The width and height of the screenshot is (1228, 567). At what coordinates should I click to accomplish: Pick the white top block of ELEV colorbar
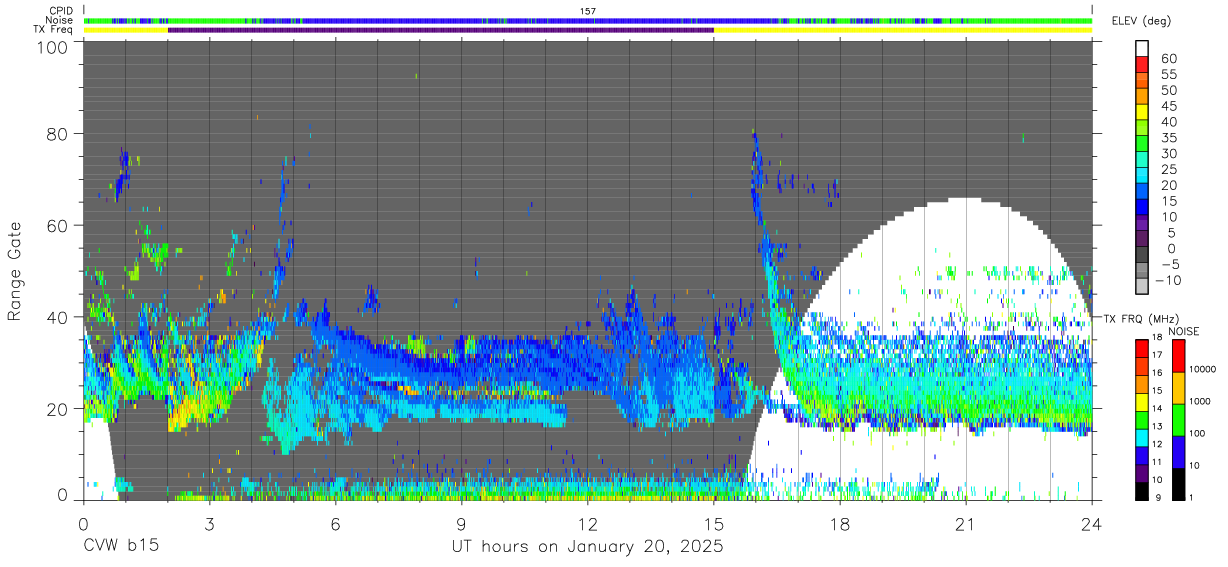point(1143,48)
